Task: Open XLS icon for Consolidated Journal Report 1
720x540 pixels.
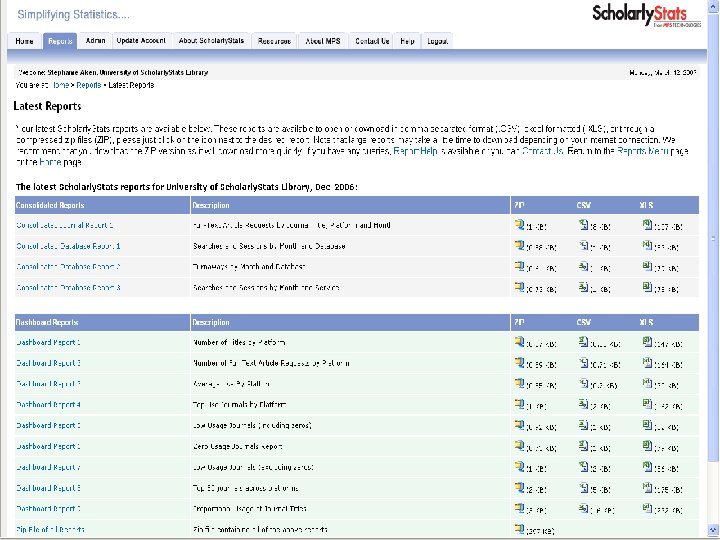Action: pos(647,225)
